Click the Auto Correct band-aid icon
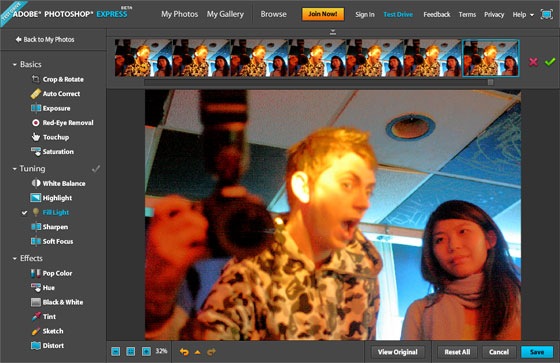This screenshot has width=560, height=363. (x=35, y=94)
